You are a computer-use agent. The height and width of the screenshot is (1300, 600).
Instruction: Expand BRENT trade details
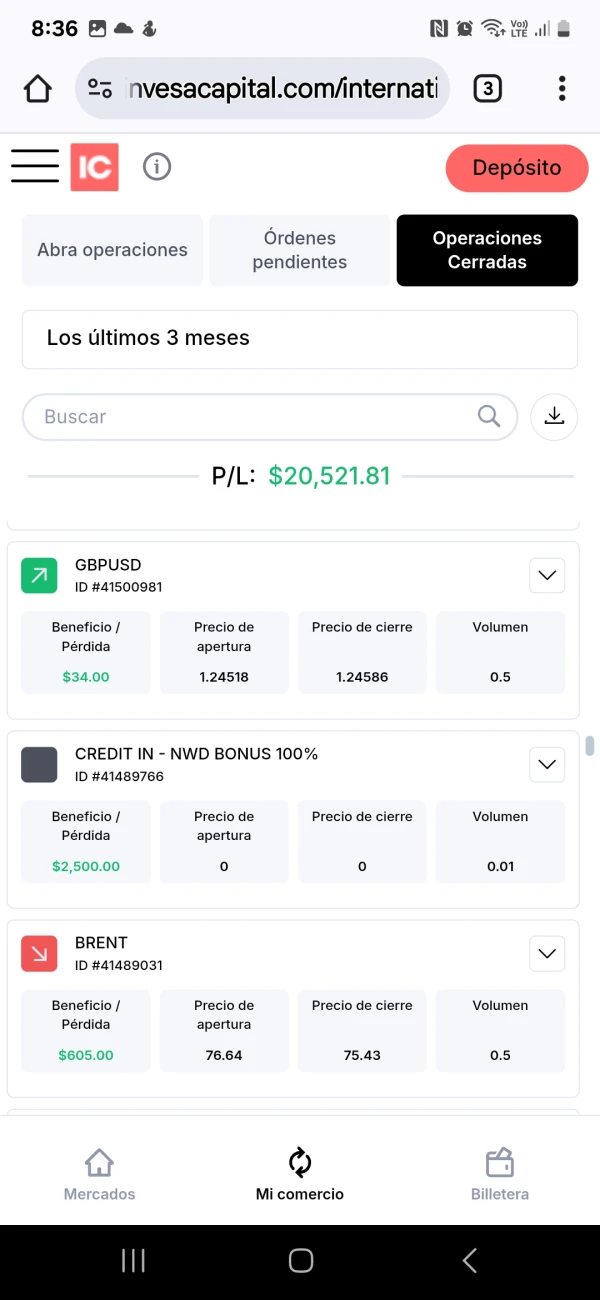(x=547, y=953)
